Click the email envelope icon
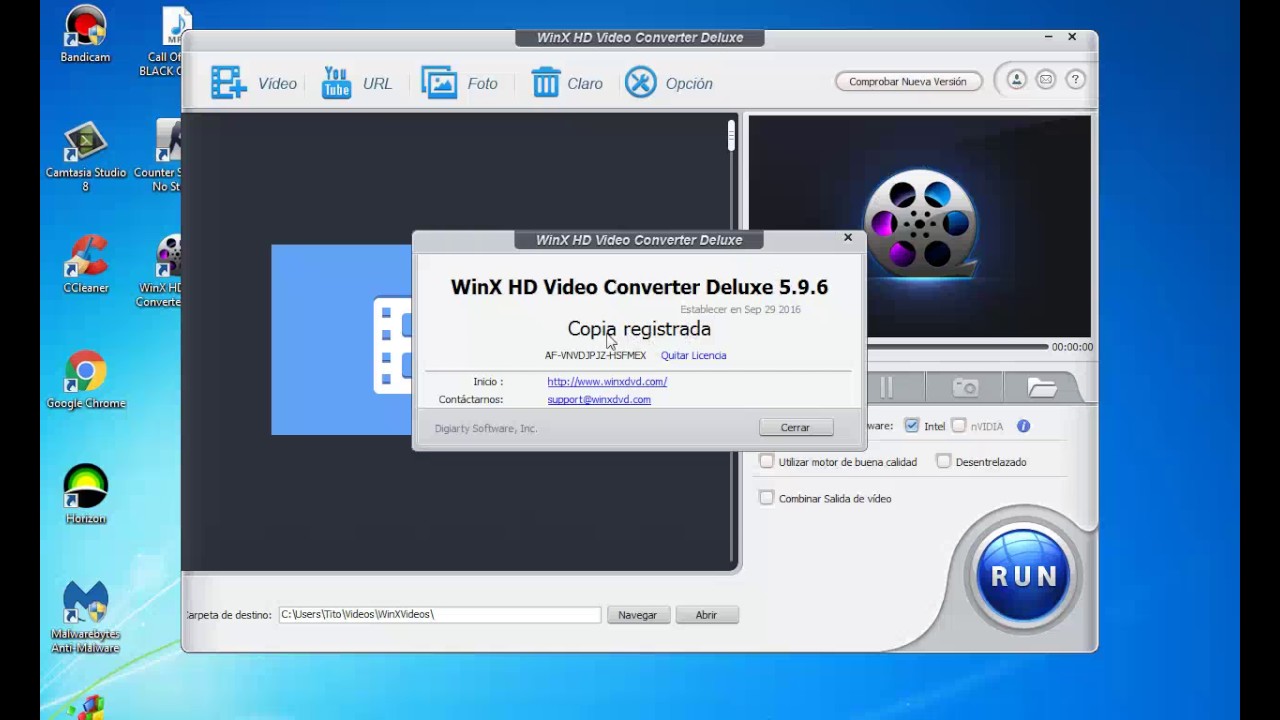Viewport: 1280px width, 720px height. pyautogui.click(x=1045, y=80)
